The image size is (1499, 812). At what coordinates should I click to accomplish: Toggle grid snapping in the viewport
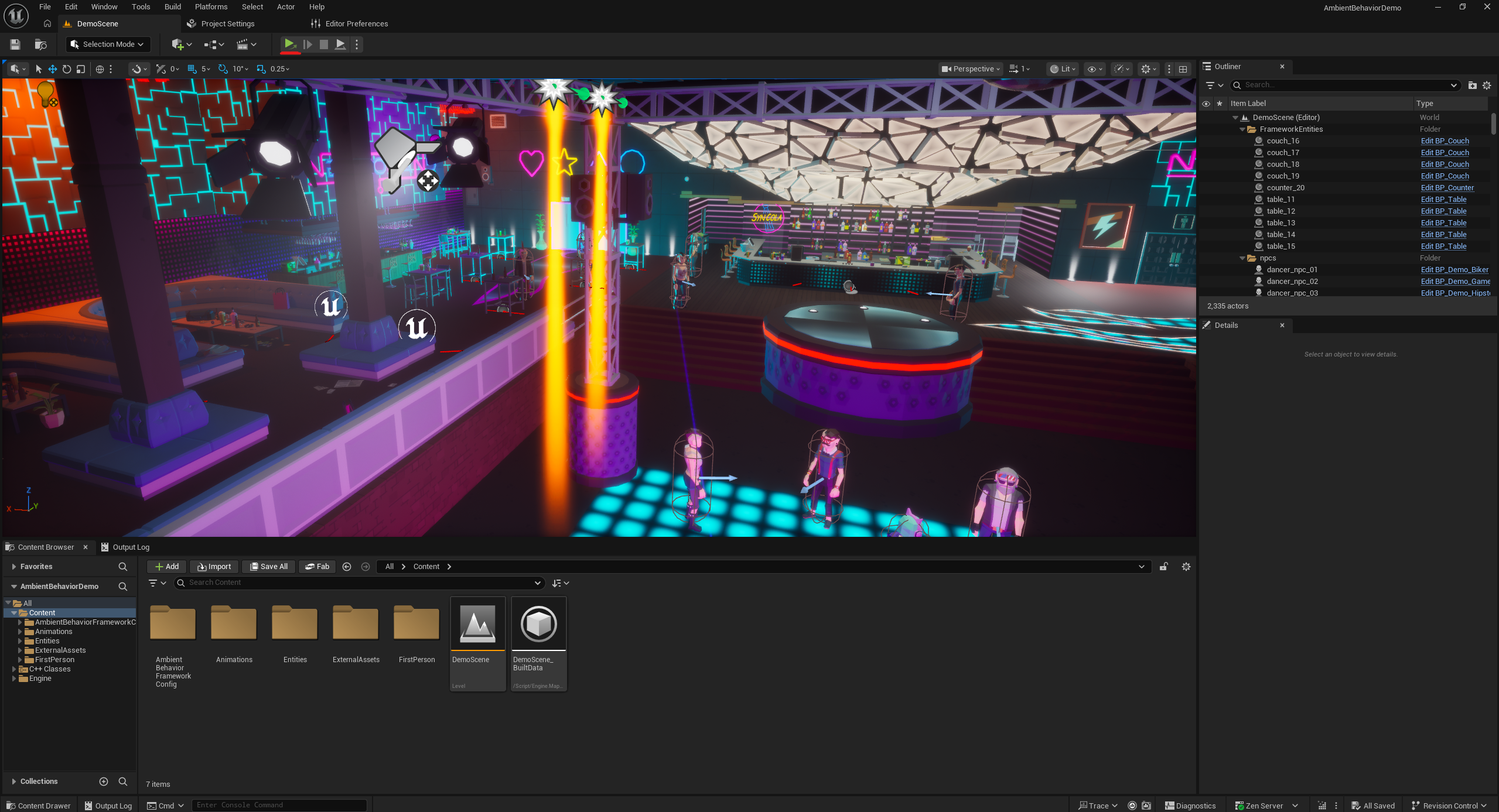point(192,68)
